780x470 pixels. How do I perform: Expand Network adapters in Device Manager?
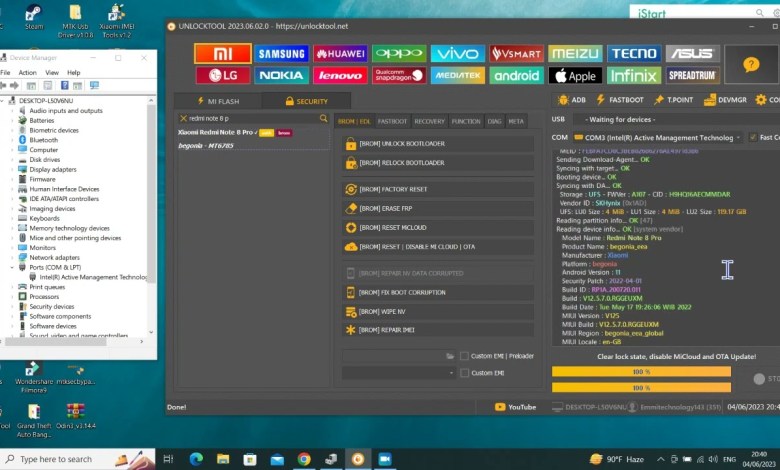pyautogui.click(x=12, y=258)
